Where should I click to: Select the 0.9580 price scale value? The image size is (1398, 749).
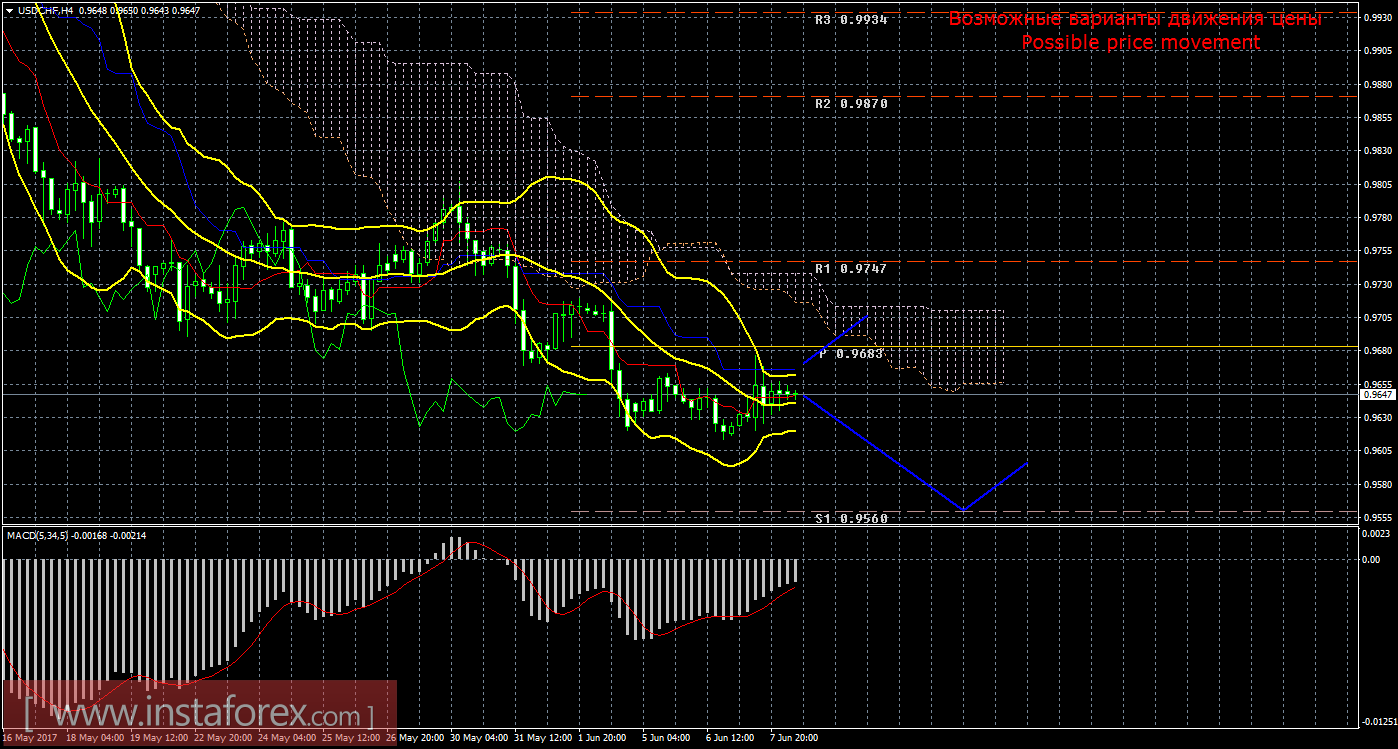[1376, 485]
